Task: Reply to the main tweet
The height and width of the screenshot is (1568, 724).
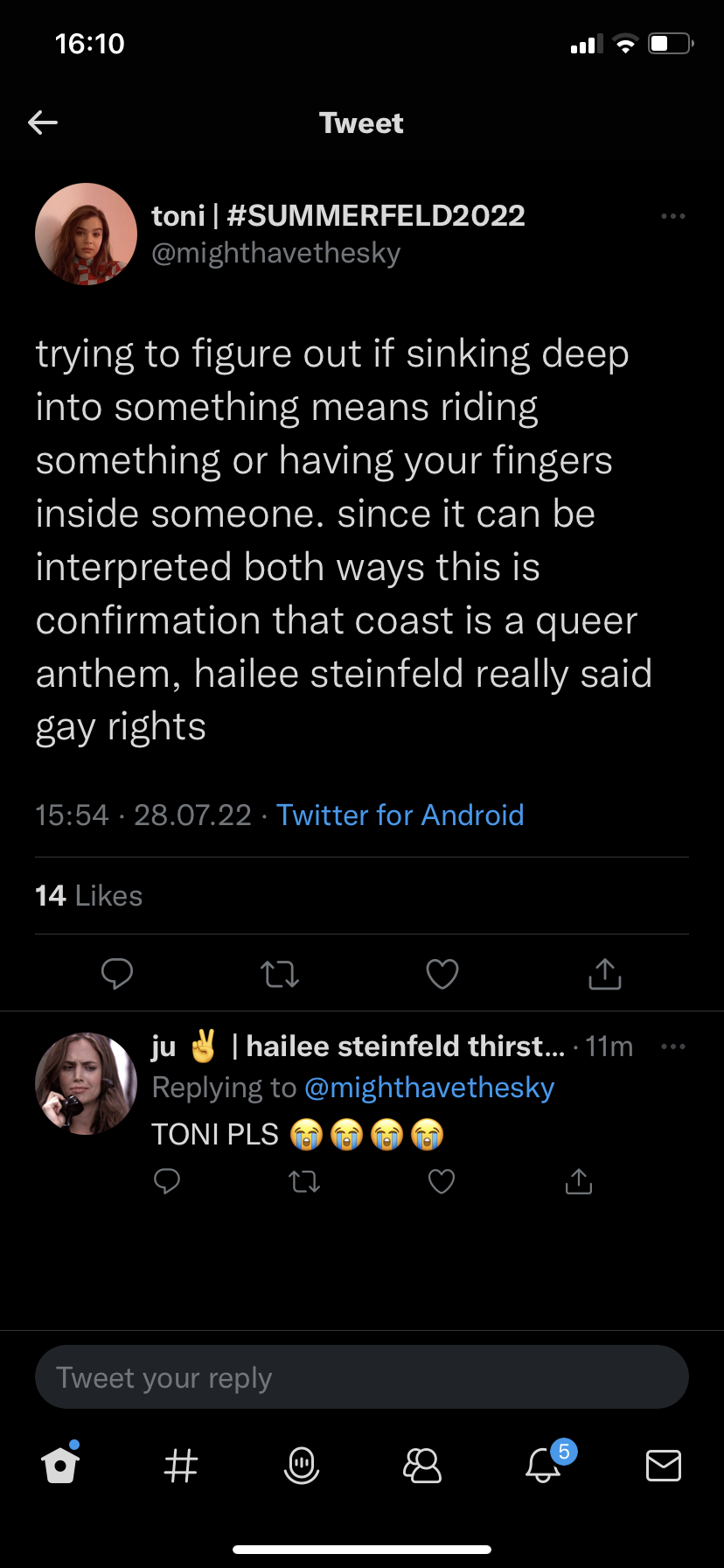Action: [117, 973]
